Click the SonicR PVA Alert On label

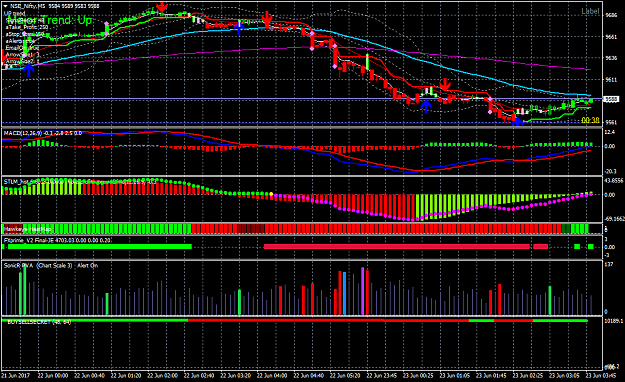coord(51,266)
